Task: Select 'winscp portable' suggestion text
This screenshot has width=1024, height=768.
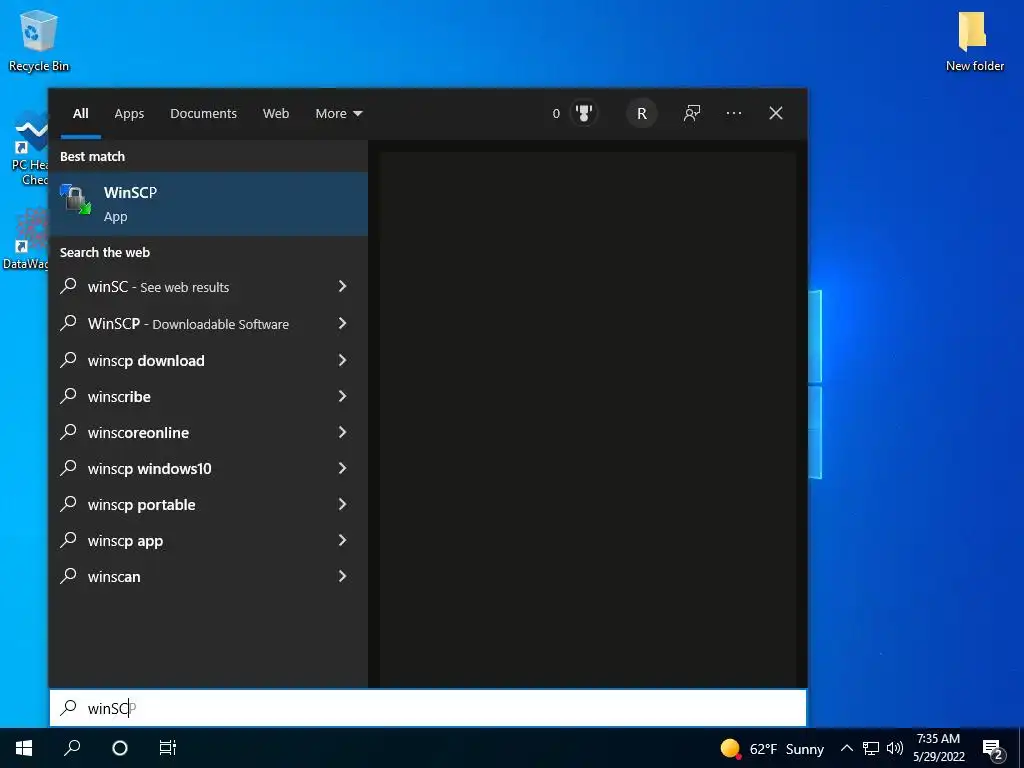Action: [x=142, y=505]
